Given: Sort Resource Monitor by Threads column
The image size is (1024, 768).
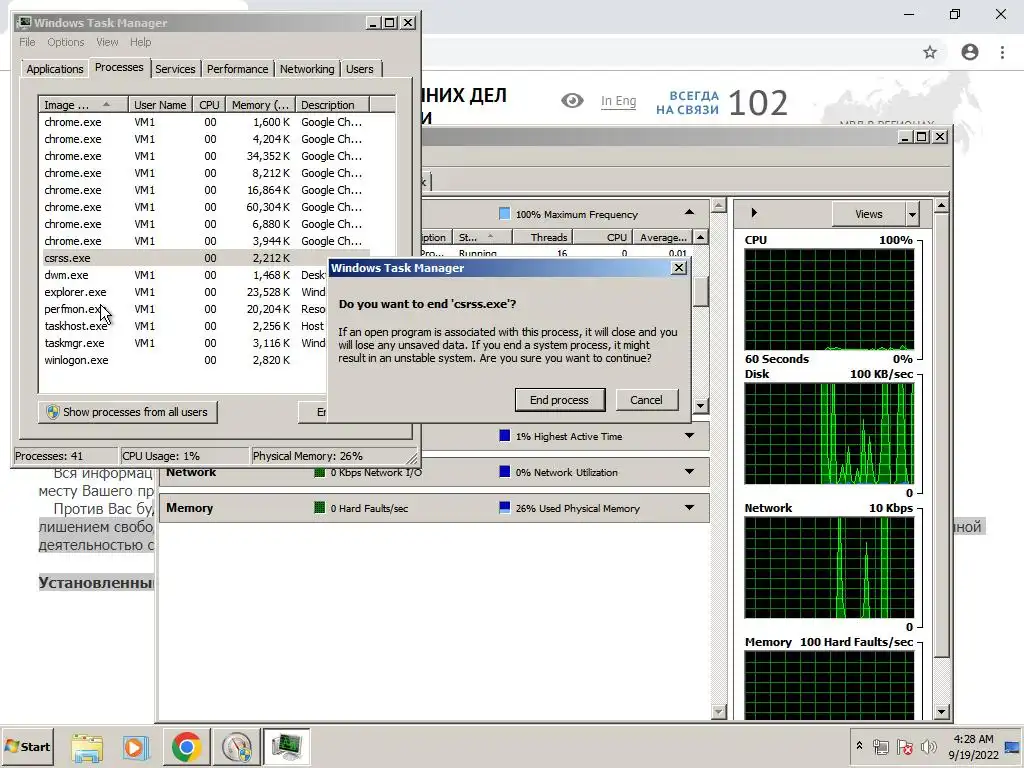Looking at the screenshot, I should [x=542, y=237].
